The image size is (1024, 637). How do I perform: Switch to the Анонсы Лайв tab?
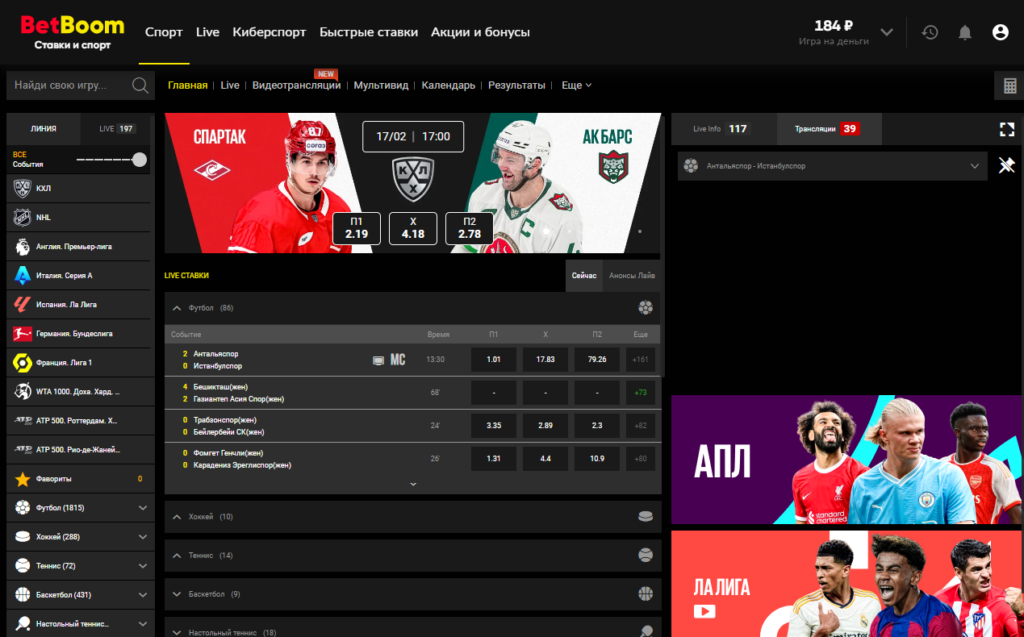click(632, 276)
